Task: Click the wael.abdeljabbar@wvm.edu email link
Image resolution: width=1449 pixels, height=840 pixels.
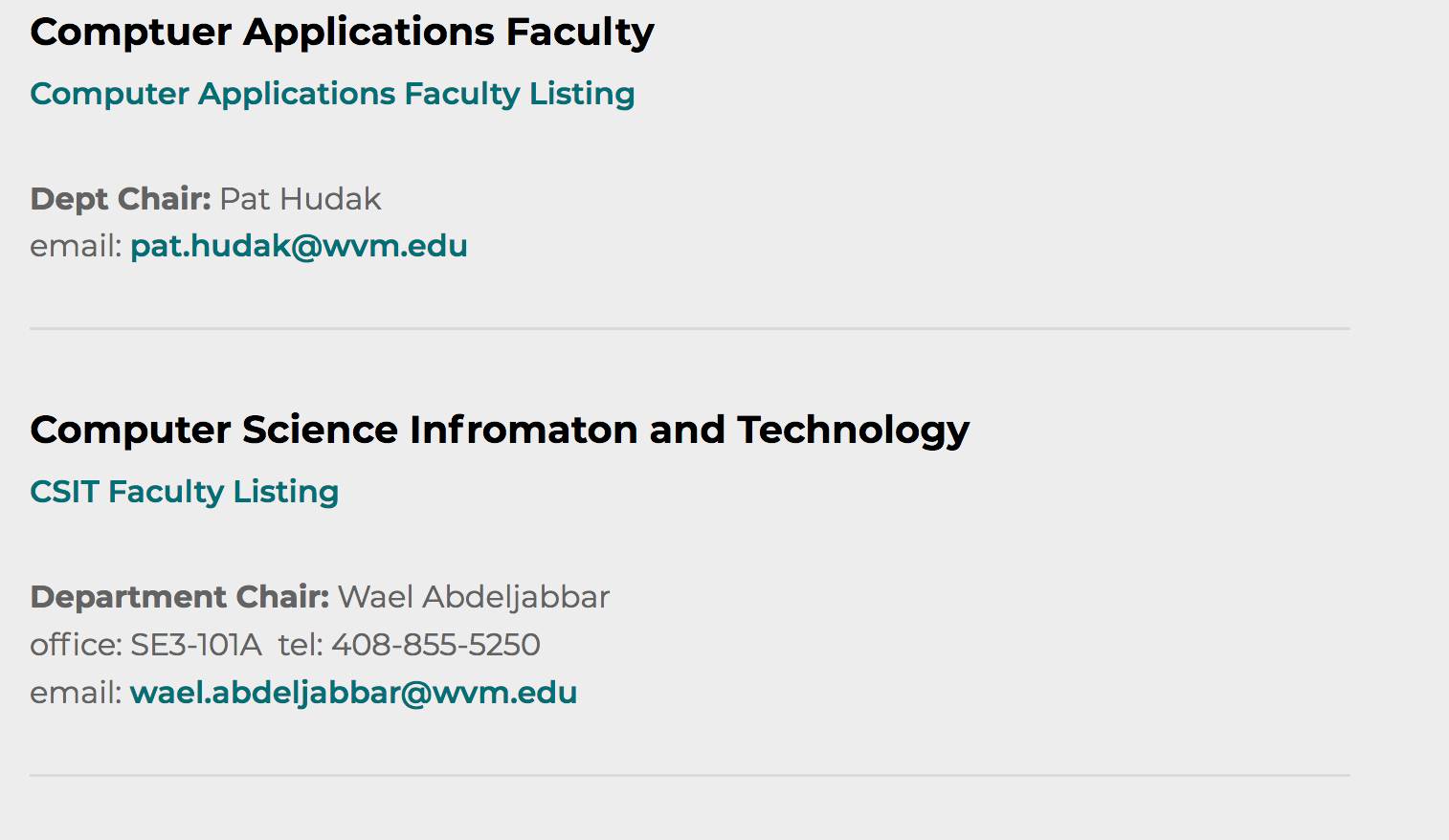Action: pyautogui.click(x=353, y=693)
